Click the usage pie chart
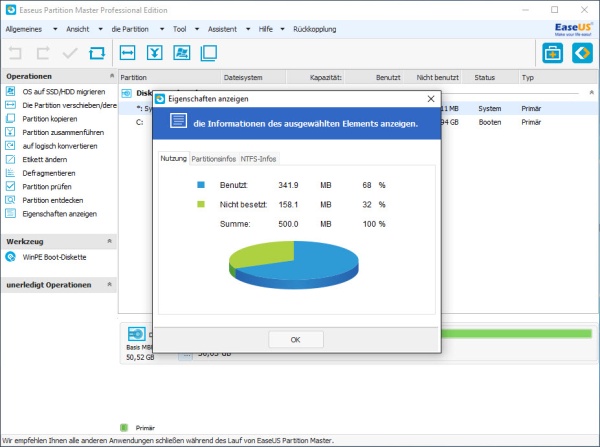The width and height of the screenshot is (600, 447). (x=293, y=265)
